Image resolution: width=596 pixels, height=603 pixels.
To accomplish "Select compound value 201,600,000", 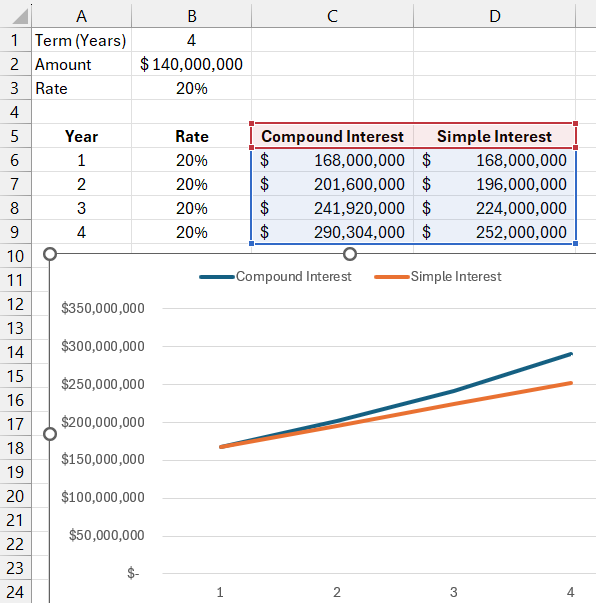I will (x=333, y=184).
